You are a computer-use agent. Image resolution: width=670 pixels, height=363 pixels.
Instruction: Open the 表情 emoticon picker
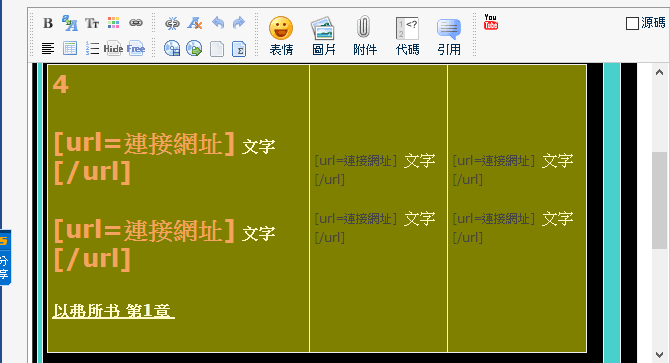click(x=281, y=36)
